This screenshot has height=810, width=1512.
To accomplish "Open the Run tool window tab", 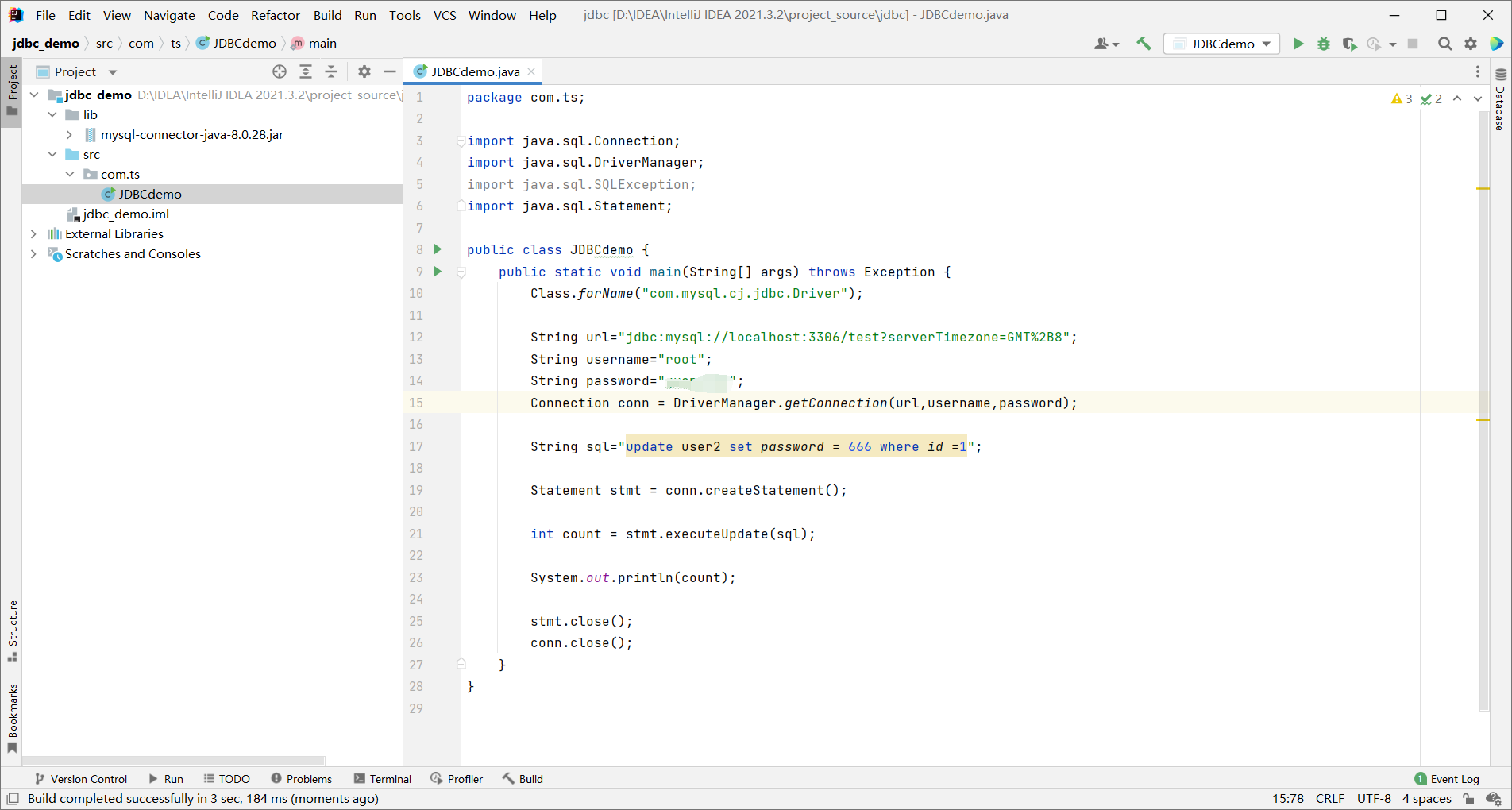I will (x=166, y=779).
